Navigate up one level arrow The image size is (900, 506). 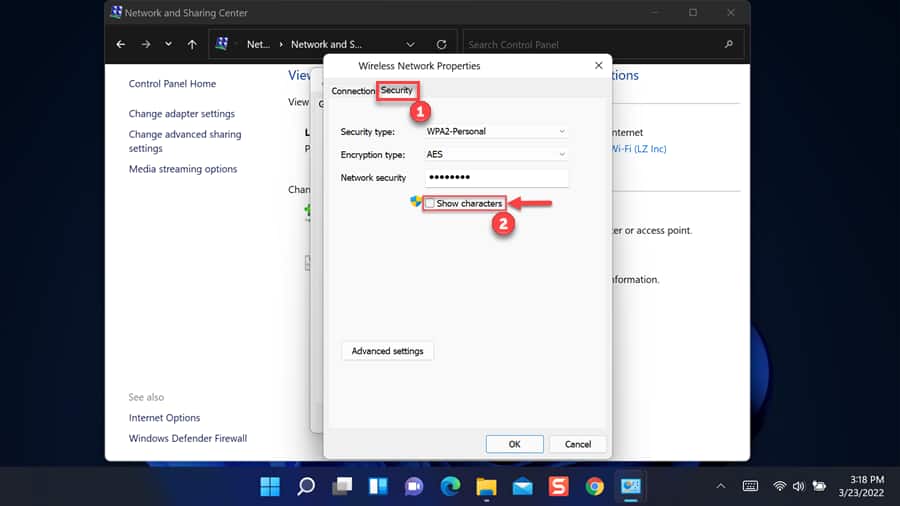click(192, 44)
